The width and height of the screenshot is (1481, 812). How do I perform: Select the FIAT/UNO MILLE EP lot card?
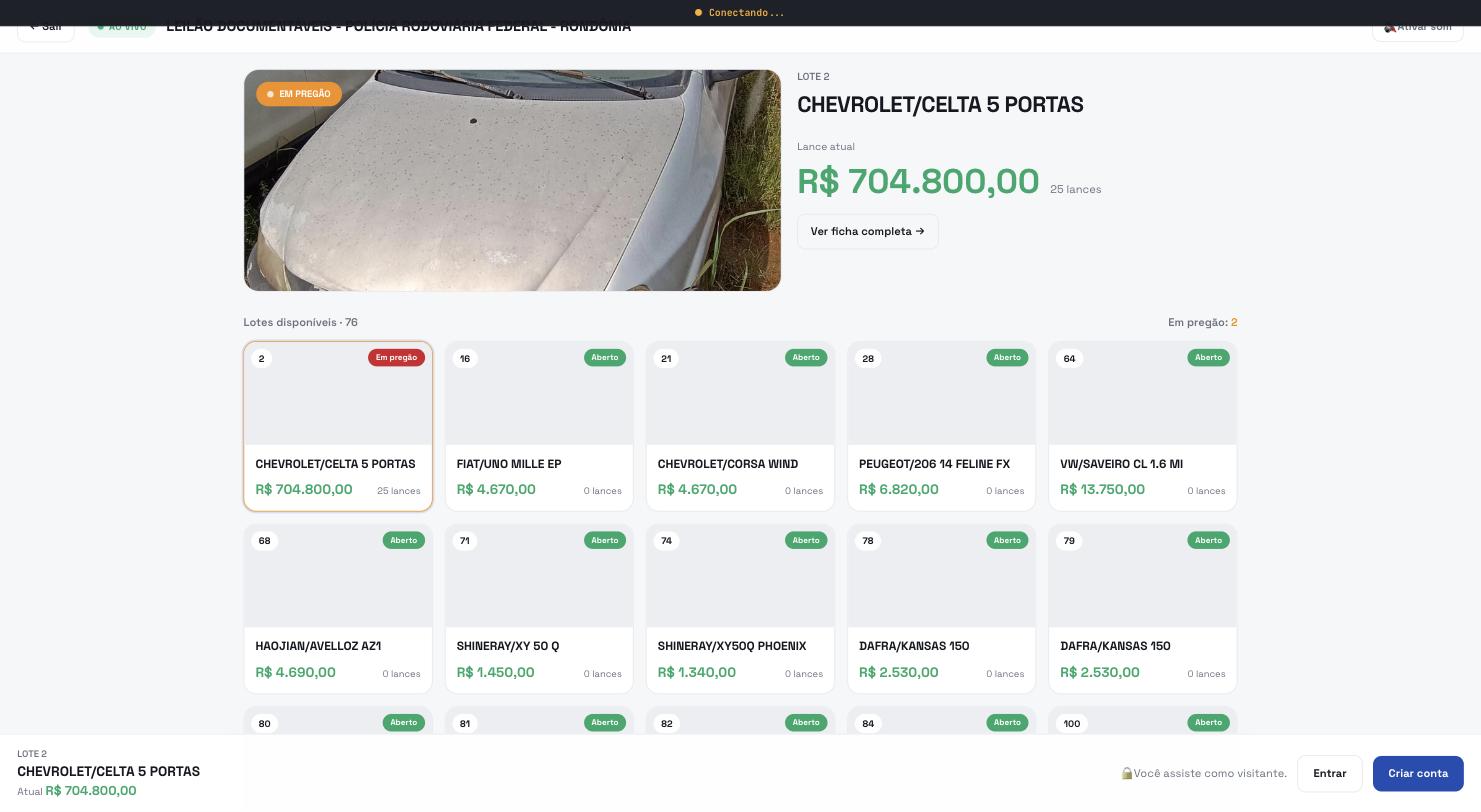tap(539, 426)
